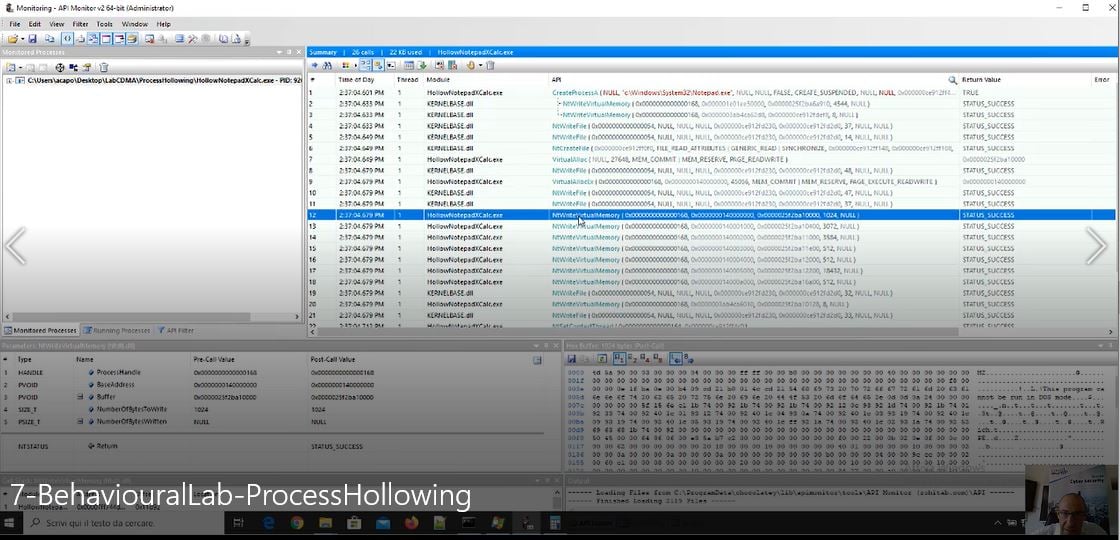Go to previous slide with left arrow
This screenshot has width=1120, height=540.
[15, 246]
